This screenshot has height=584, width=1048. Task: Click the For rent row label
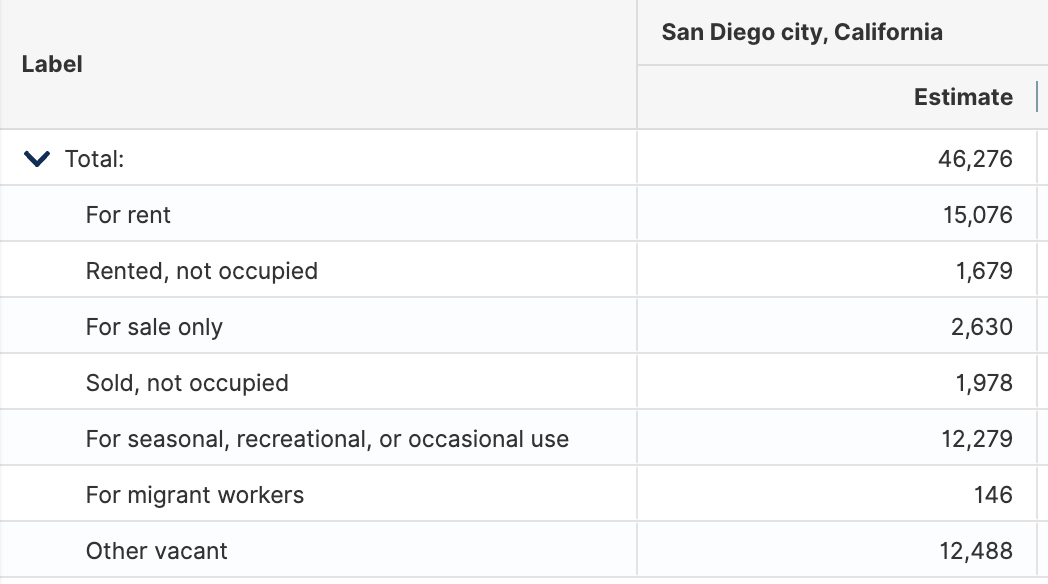click(x=128, y=215)
